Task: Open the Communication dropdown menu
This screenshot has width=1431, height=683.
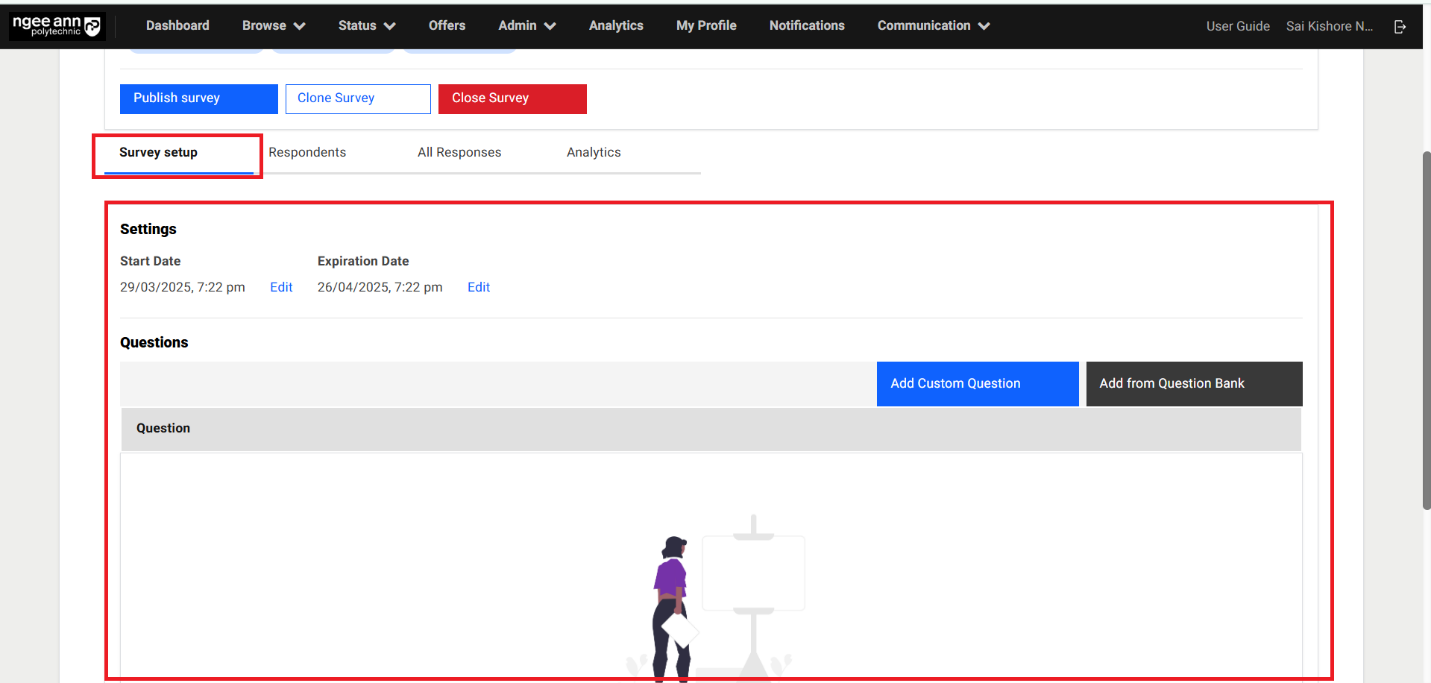Action: 933,26
